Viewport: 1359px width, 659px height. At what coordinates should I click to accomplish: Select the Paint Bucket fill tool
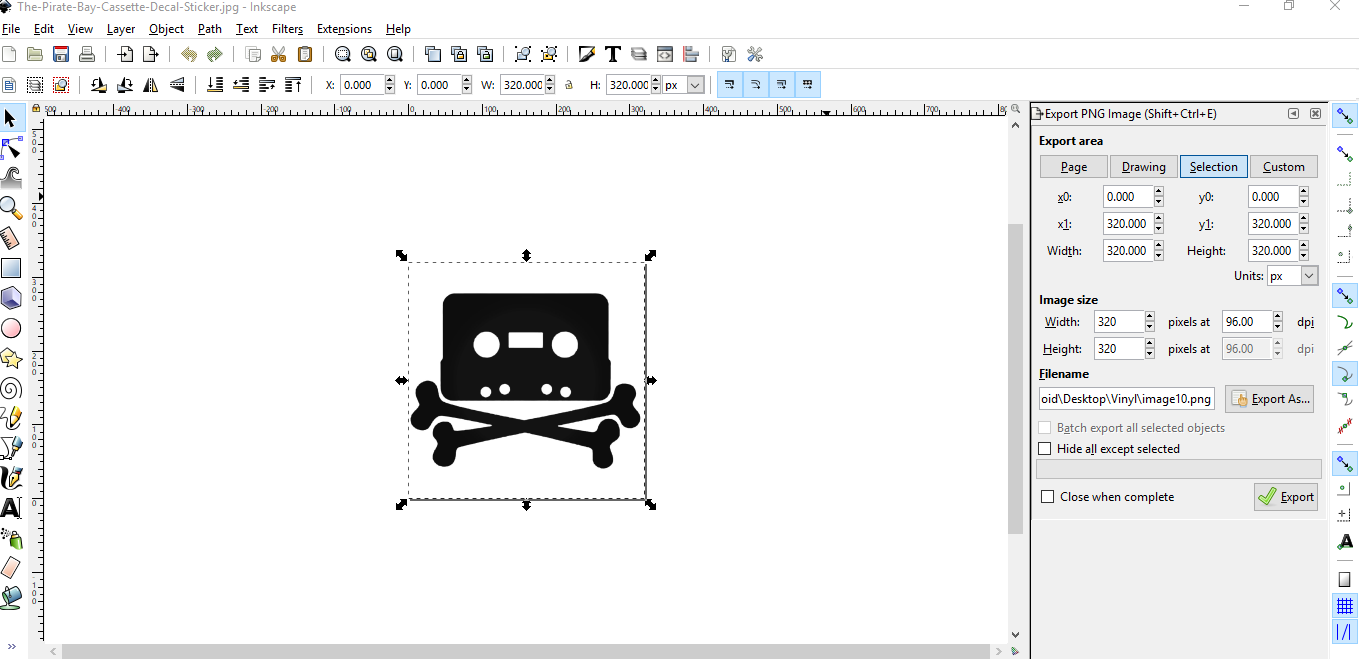click(x=11, y=597)
